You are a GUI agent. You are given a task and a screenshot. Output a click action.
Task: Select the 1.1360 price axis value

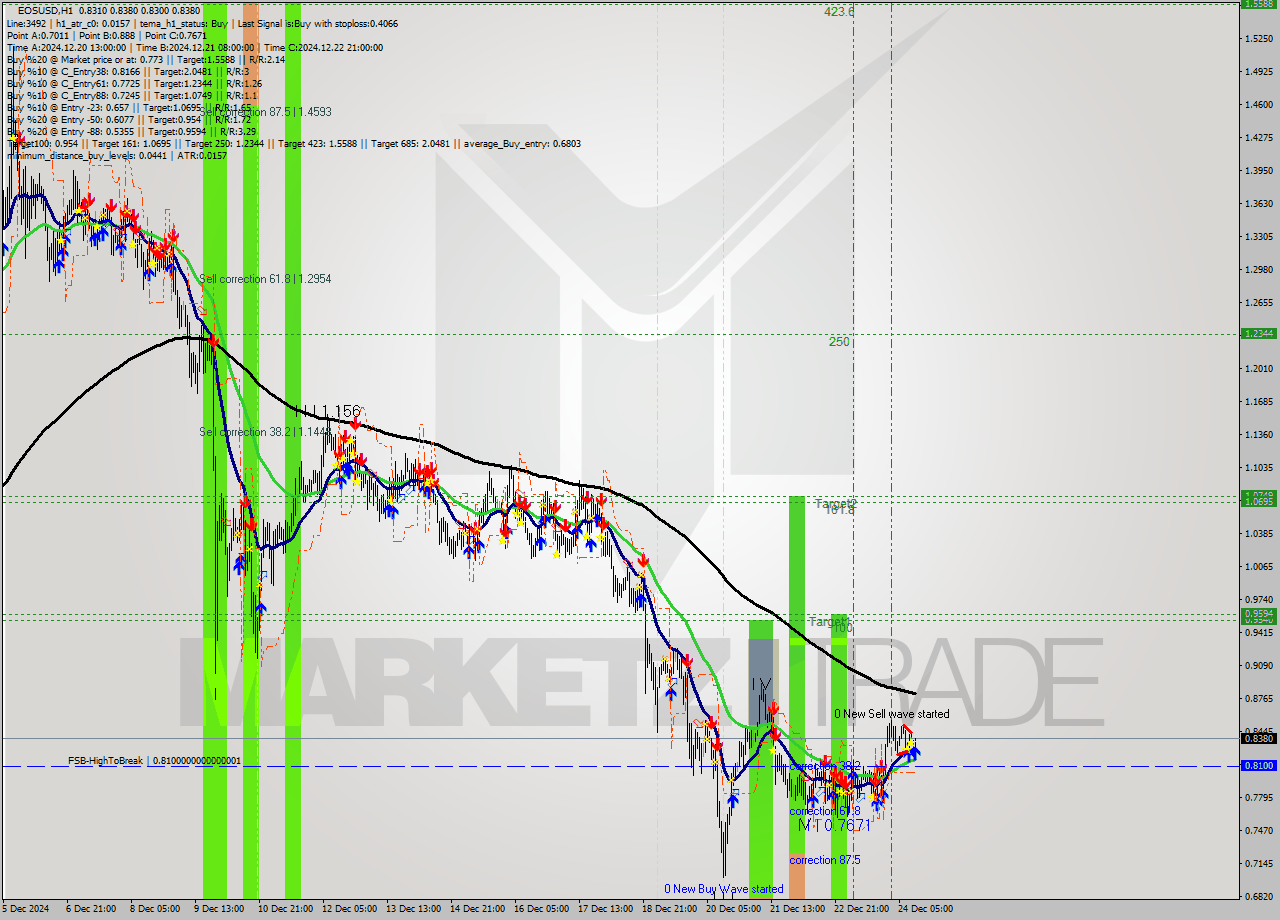[1257, 434]
